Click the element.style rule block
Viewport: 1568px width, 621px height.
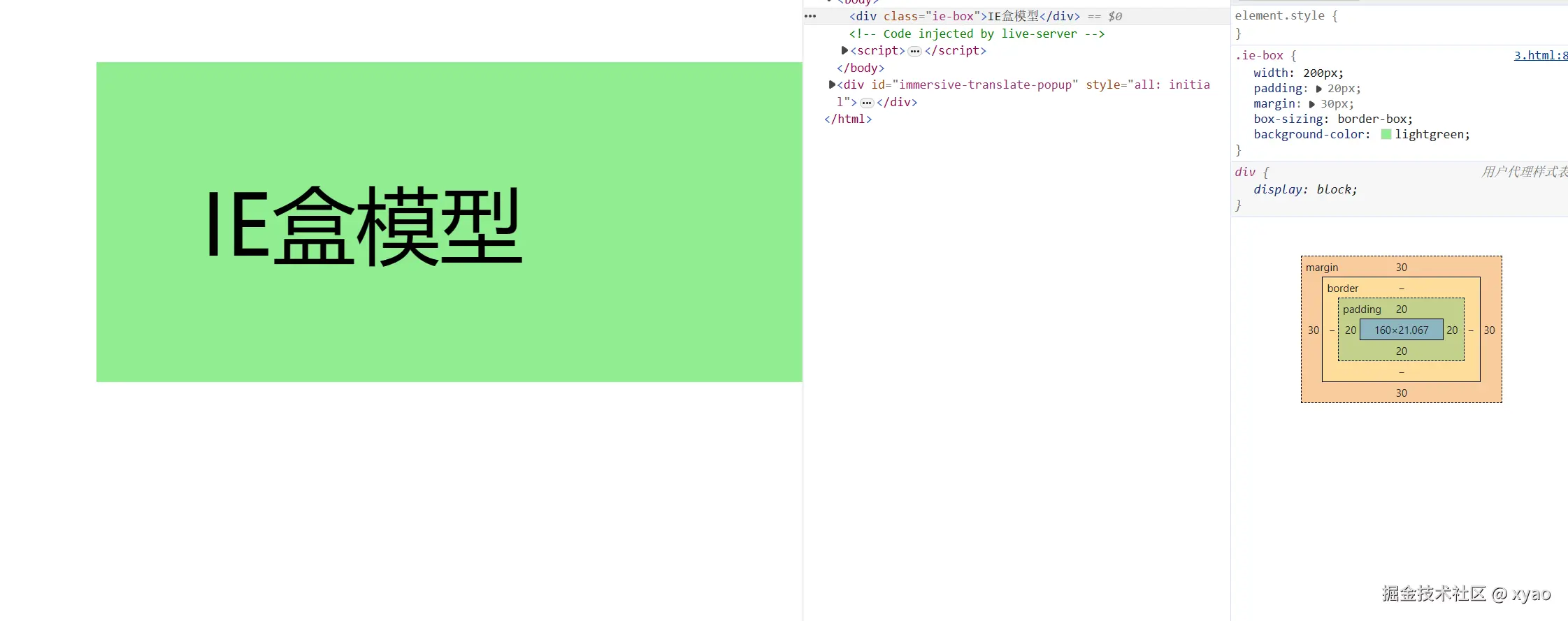(x=1400, y=24)
